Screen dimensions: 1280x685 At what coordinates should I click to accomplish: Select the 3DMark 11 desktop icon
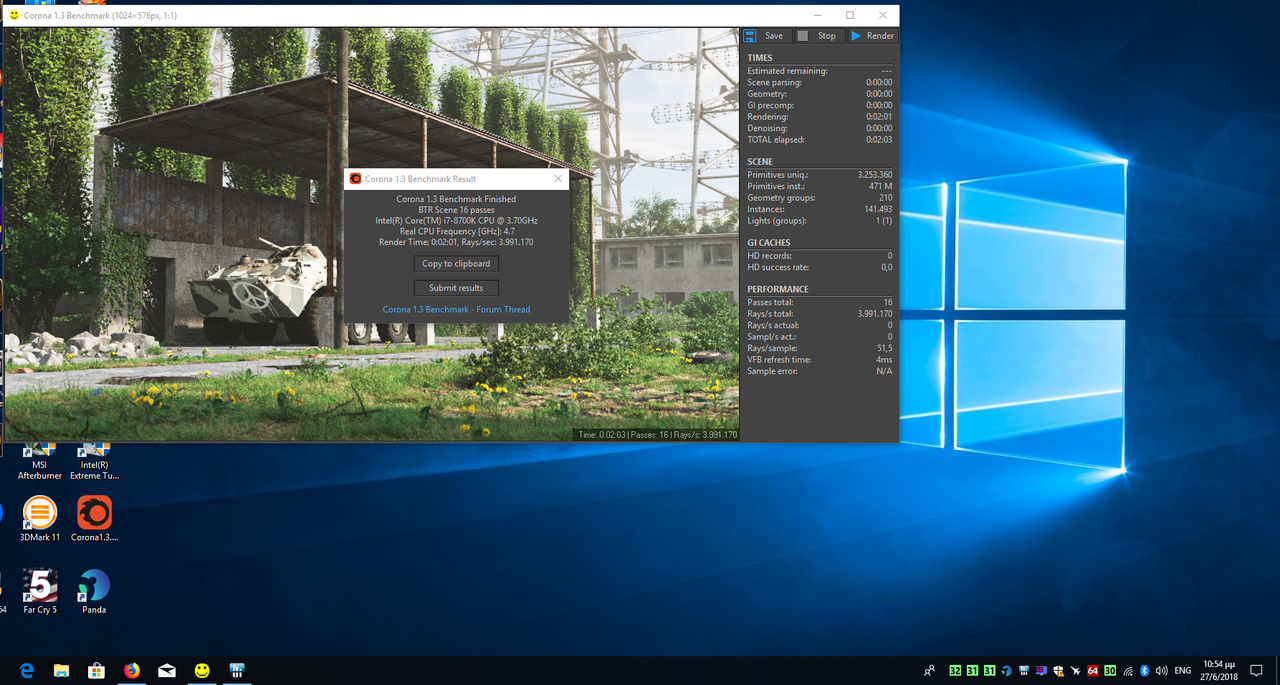pyautogui.click(x=40, y=520)
